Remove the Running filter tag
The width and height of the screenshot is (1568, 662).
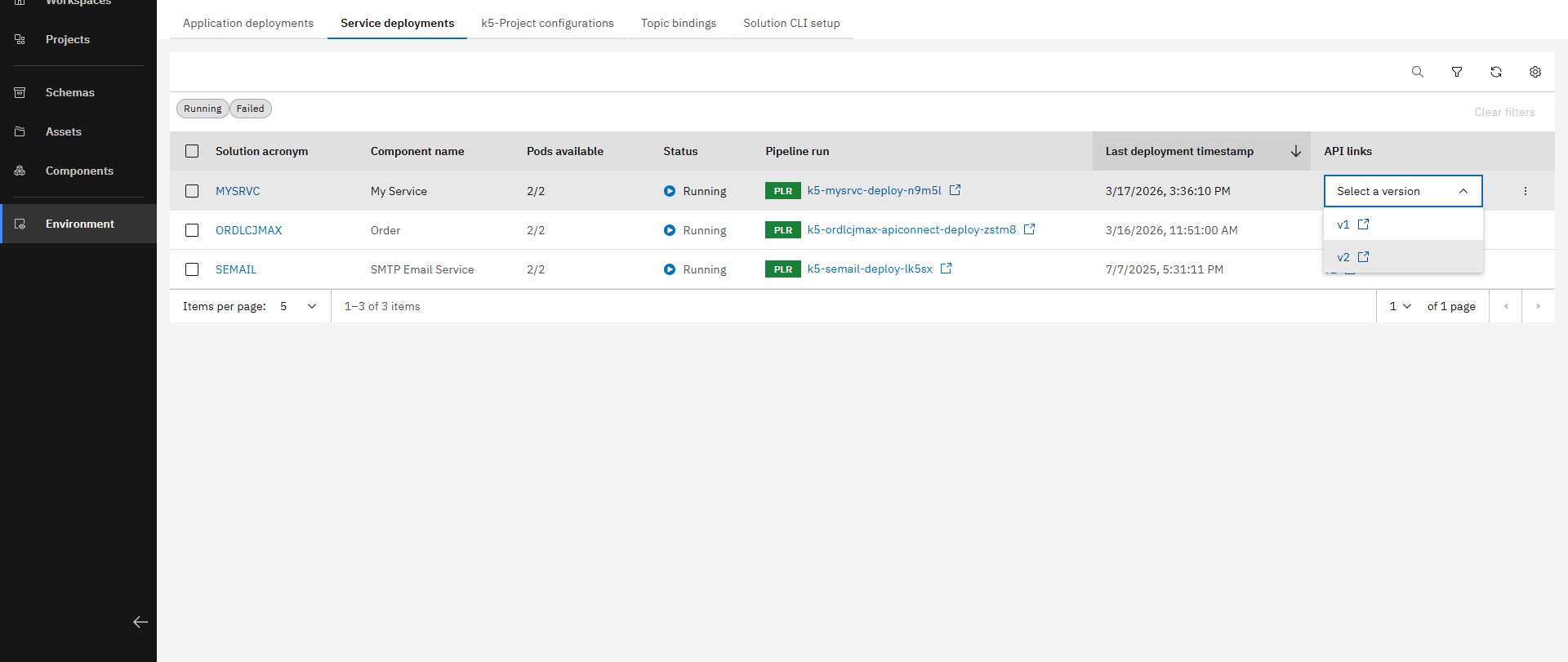203,109
